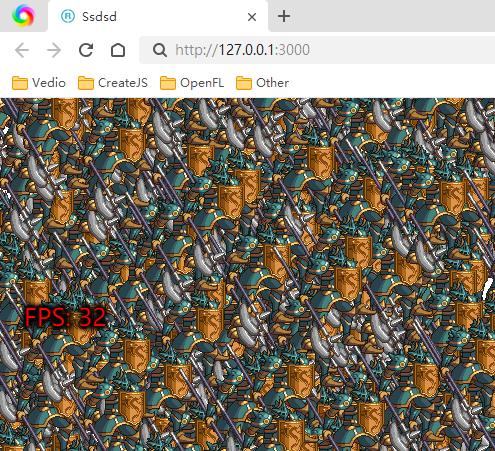Open the OpenFL bookmarks folder
Image resolution: width=495 pixels, height=451 pixels.
[192, 83]
